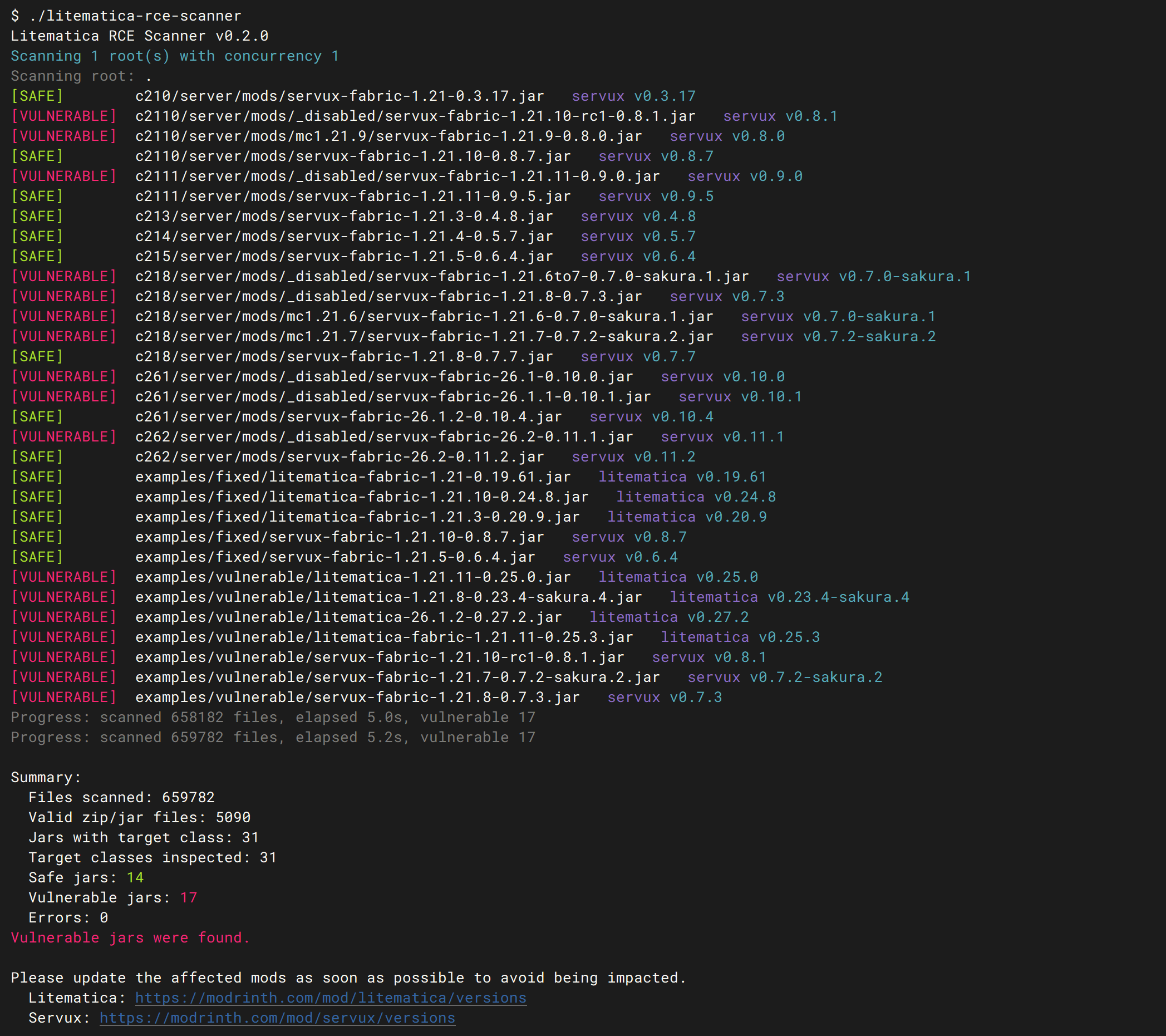Click the Vulnerable jars count 17
Screen dimensions: 1166x1036
pos(189,897)
